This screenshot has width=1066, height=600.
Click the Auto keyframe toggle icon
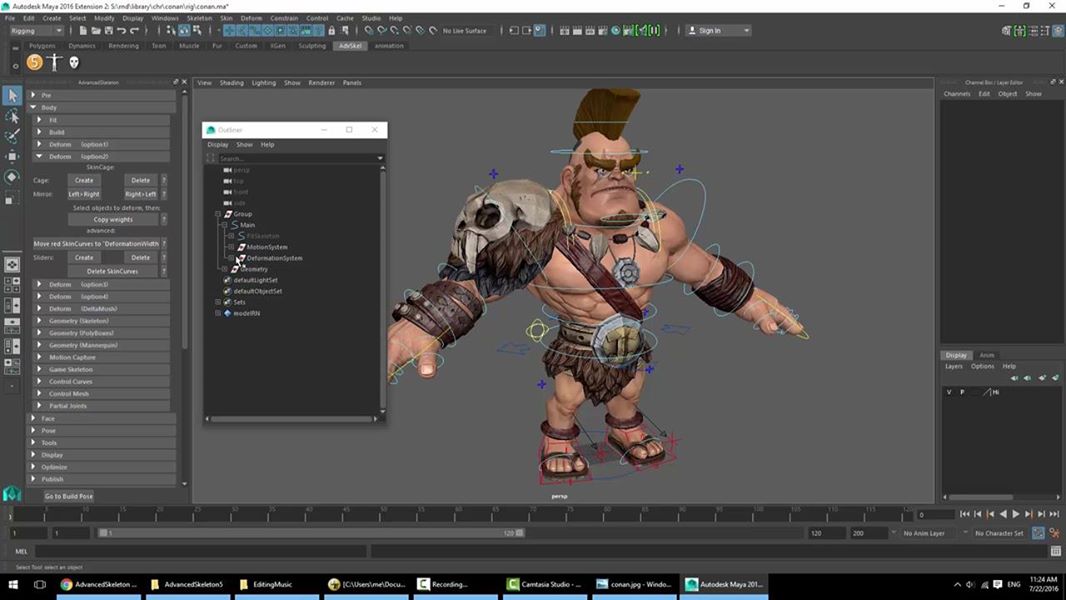click(x=1038, y=533)
